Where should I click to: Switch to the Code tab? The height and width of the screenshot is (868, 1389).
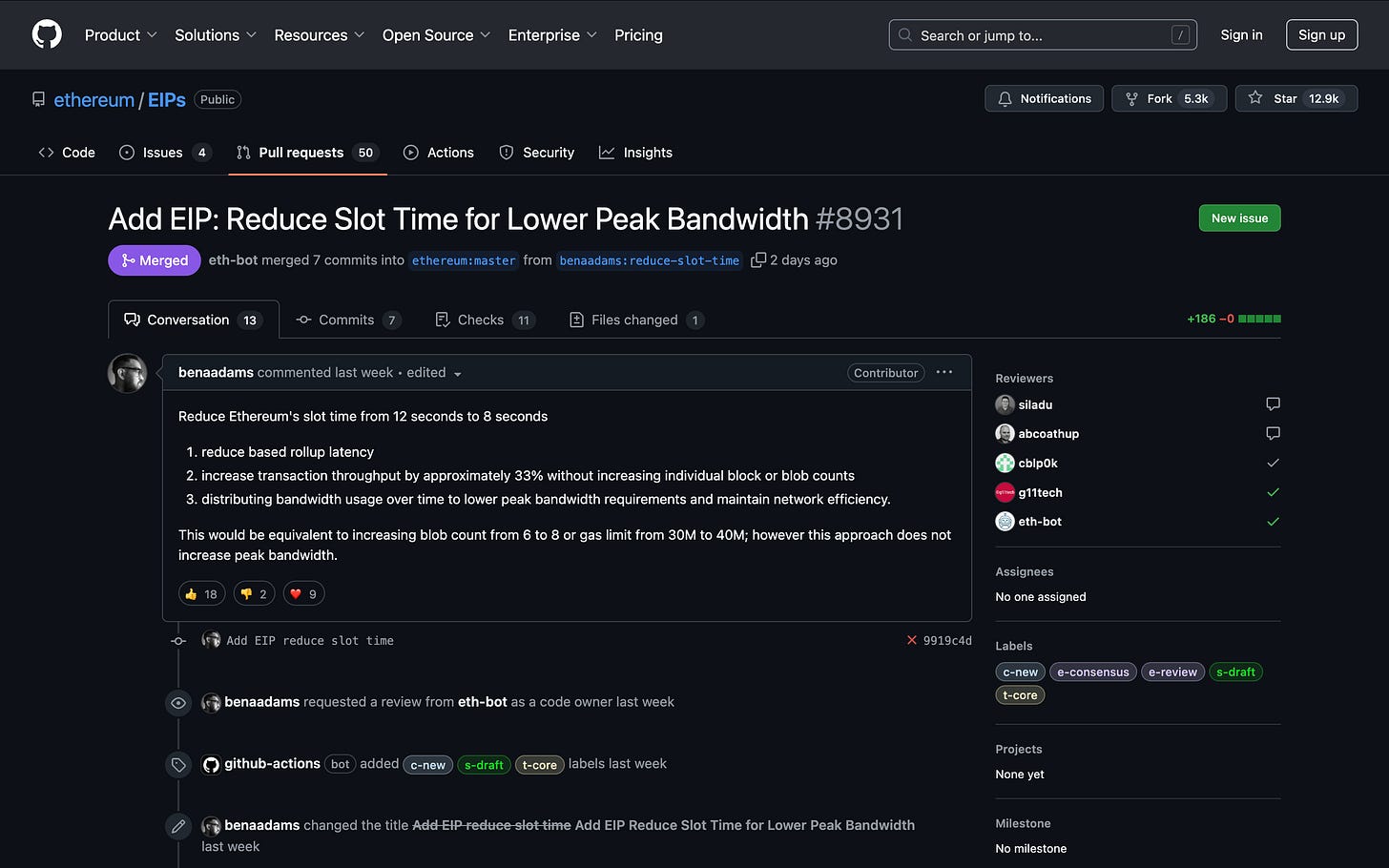67,153
